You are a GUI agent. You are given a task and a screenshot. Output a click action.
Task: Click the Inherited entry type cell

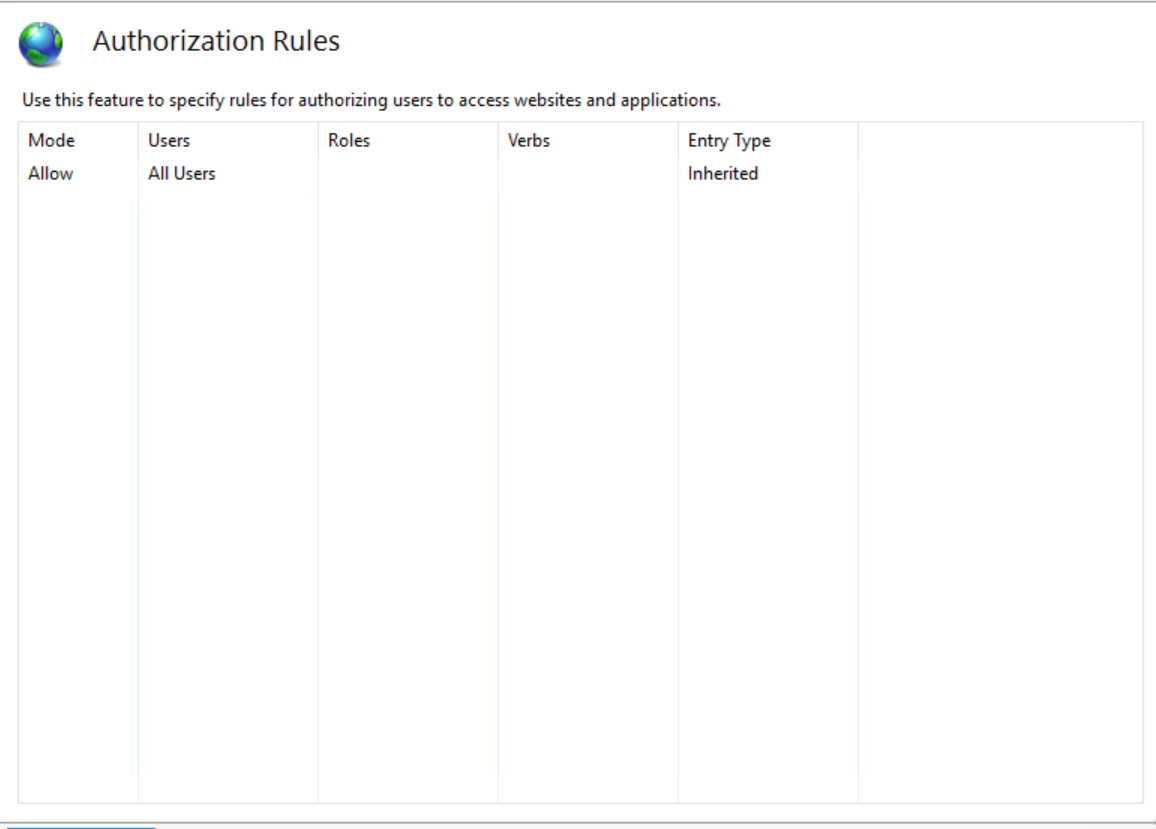click(x=722, y=173)
